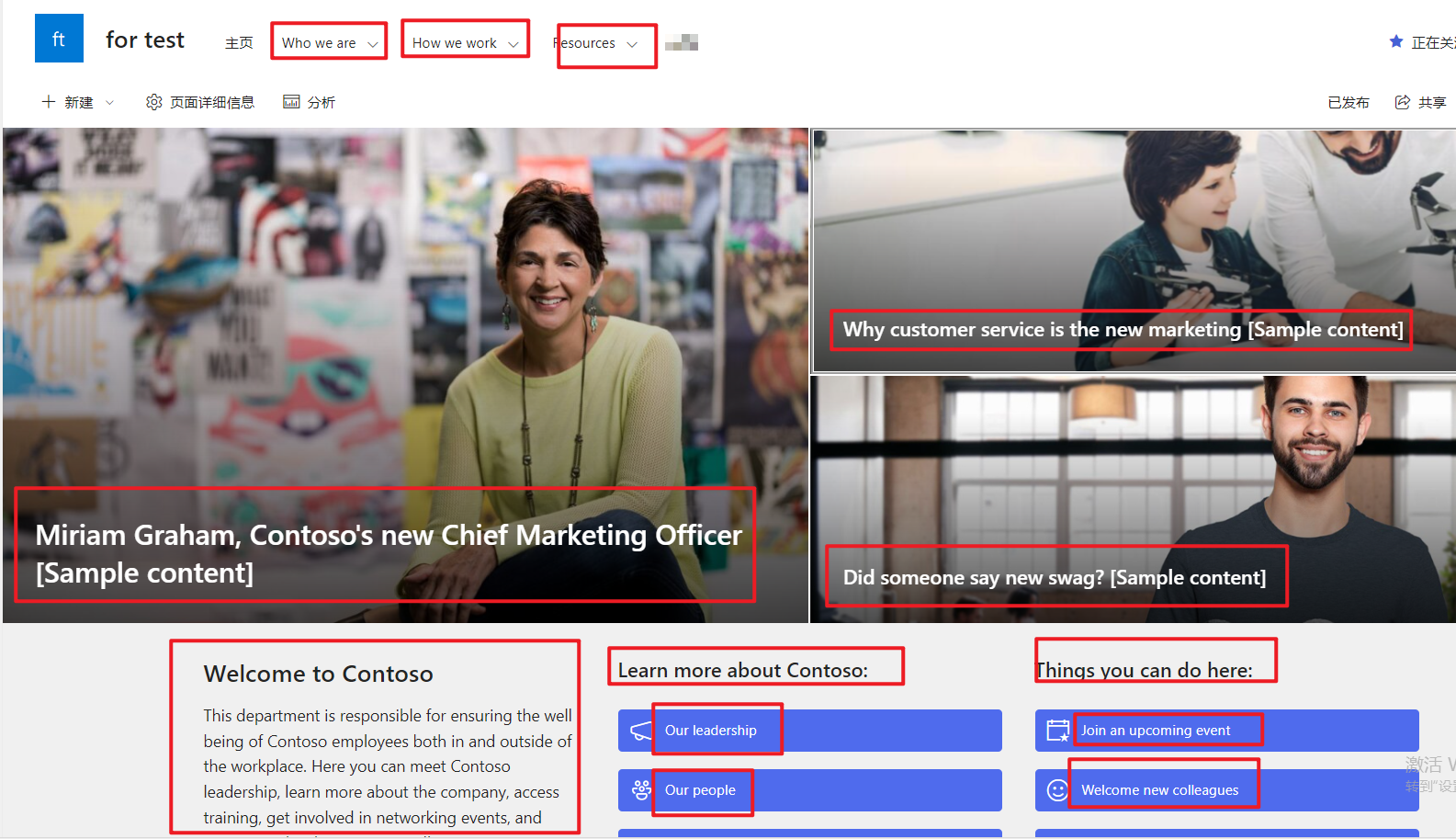Screen dimensions: 1456x839
Task: Click the Welcome to Contoso heading
Action: [318, 674]
